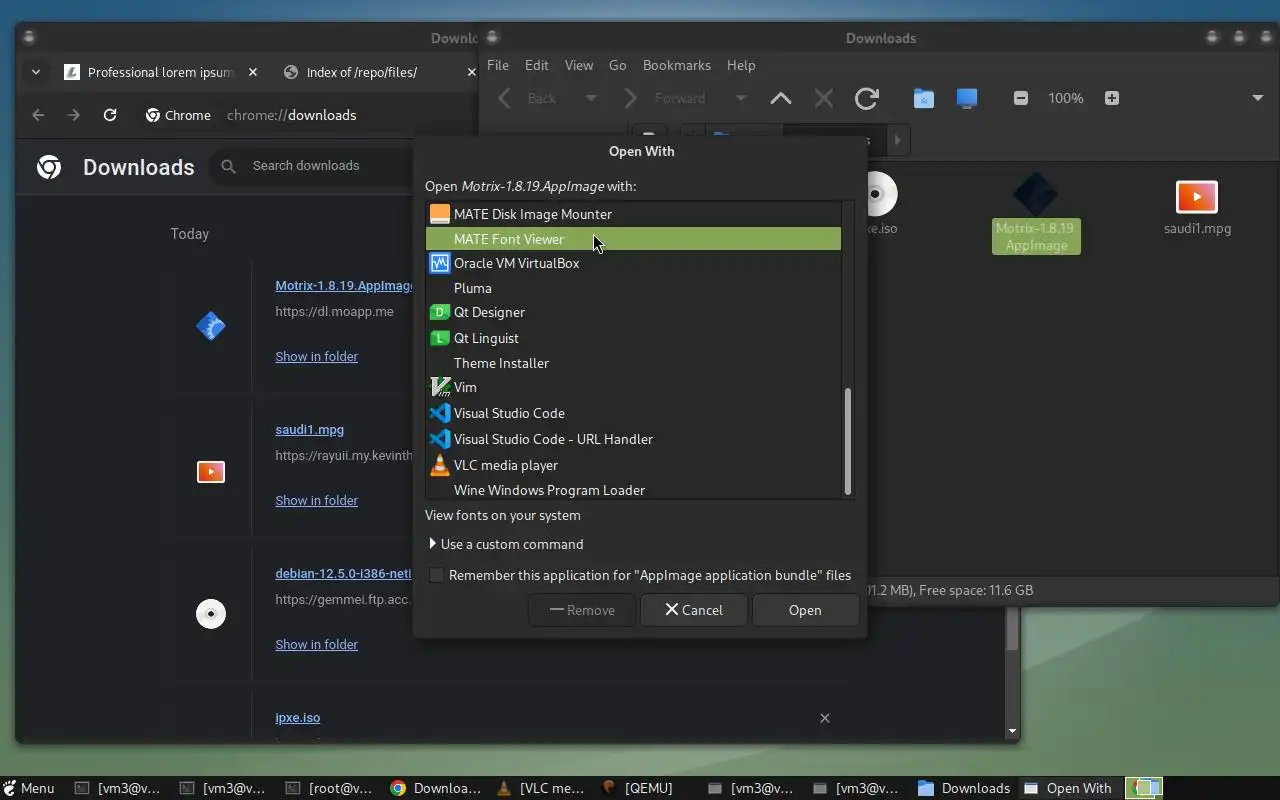Viewport: 1280px width, 800px height.
Task: Expand Use a custom command
Action: pyautogui.click(x=506, y=544)
